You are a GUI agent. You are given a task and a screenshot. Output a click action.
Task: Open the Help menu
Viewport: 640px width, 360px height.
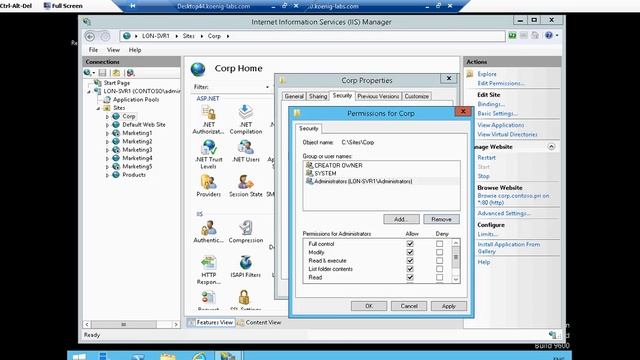135,50
